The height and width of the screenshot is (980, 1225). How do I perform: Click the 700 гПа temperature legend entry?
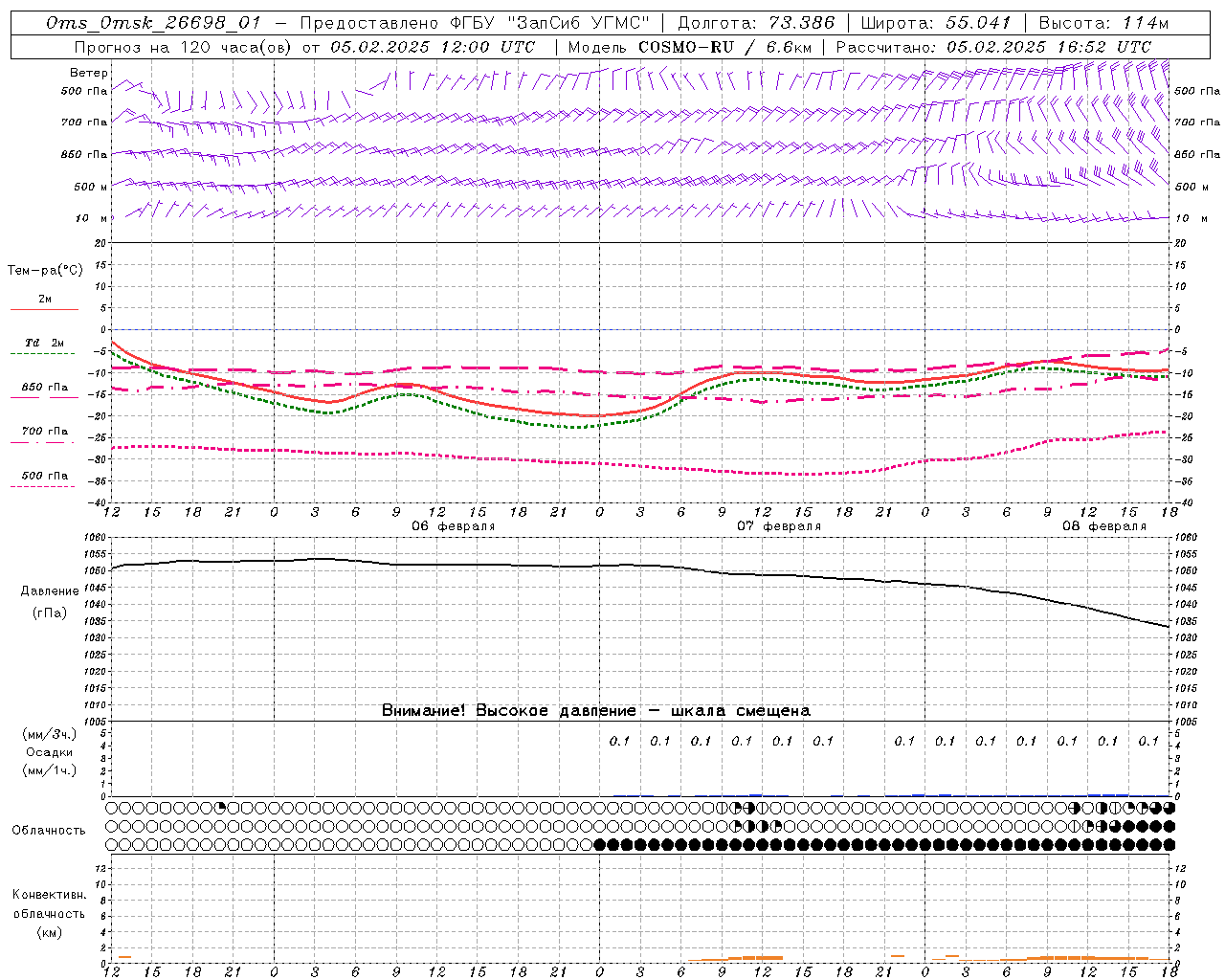(x=45, y=432)
